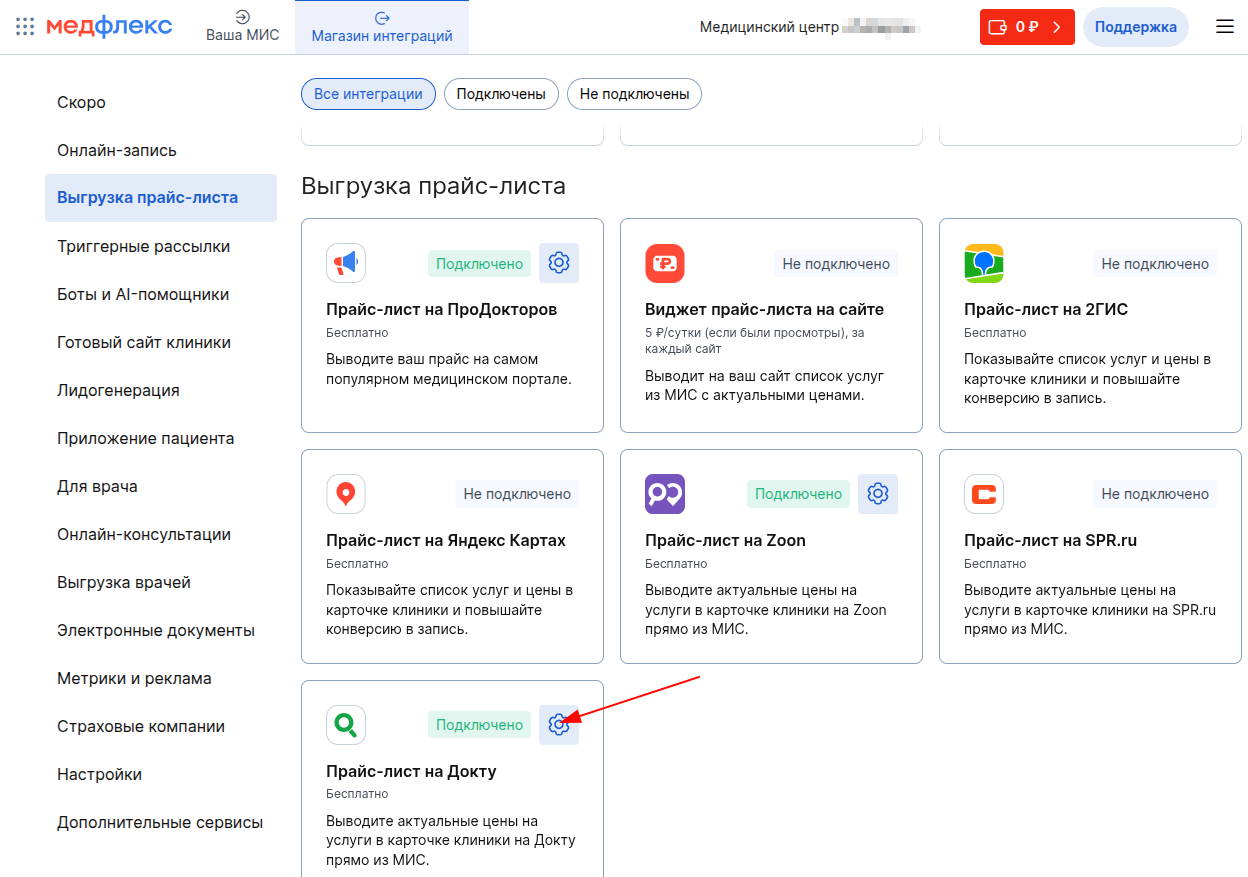Image resolution: width=1248 pixels, height=877 pixels.
Task: Switch to Магазин интеграций tab
Action: click(382, 27)
